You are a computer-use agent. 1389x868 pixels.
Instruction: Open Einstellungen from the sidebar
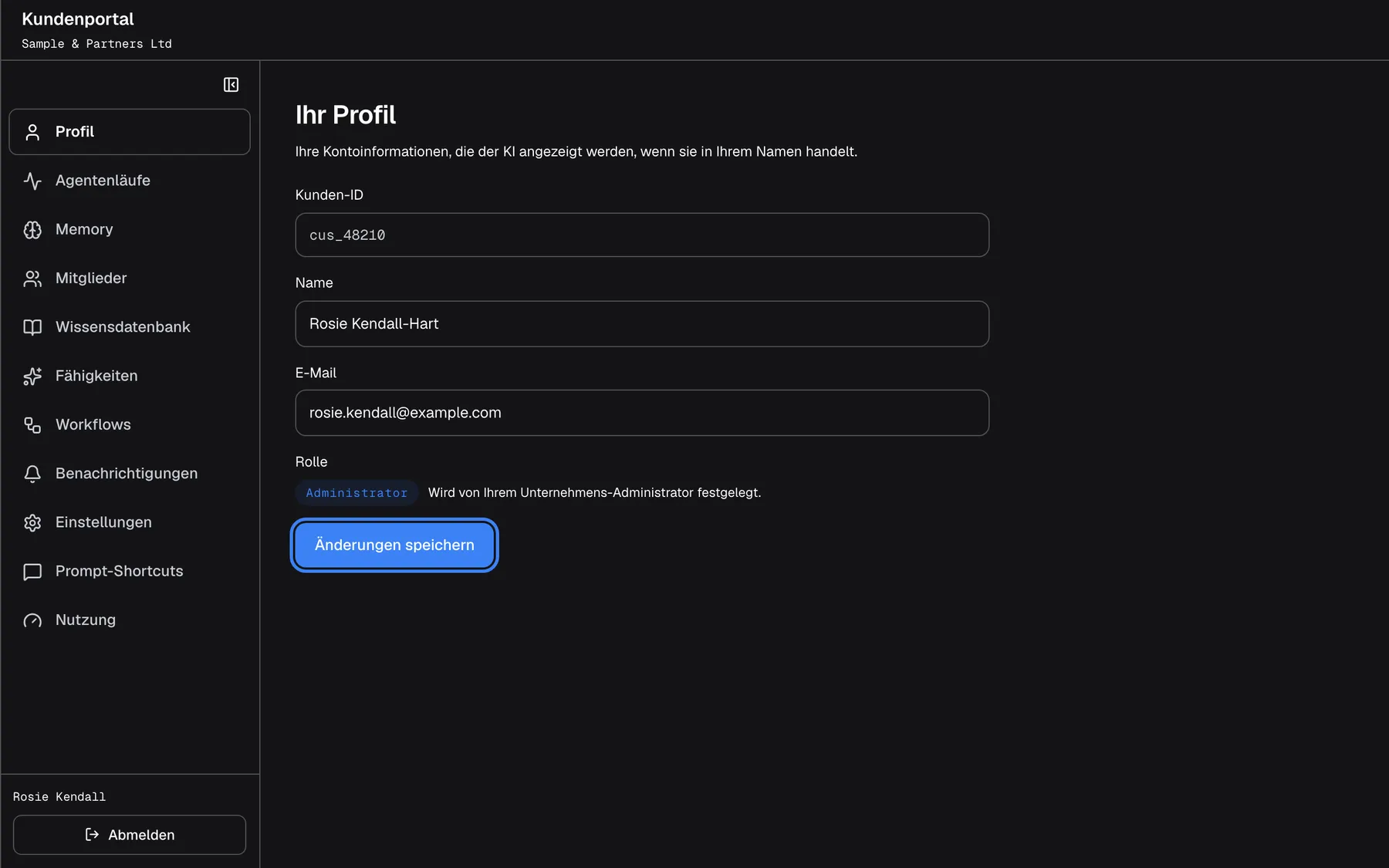pyautogui.click(x=130, y=522)
